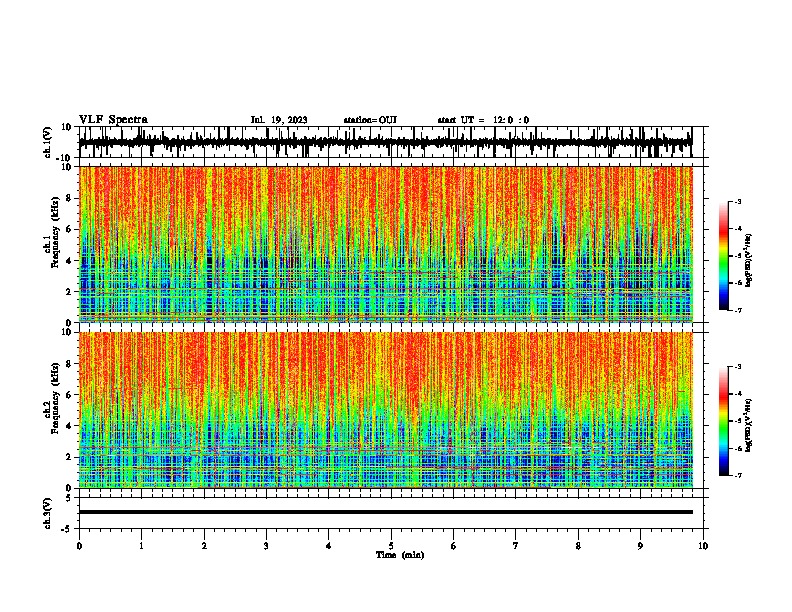Click the ch.1 color scale bar

(724, 255)
